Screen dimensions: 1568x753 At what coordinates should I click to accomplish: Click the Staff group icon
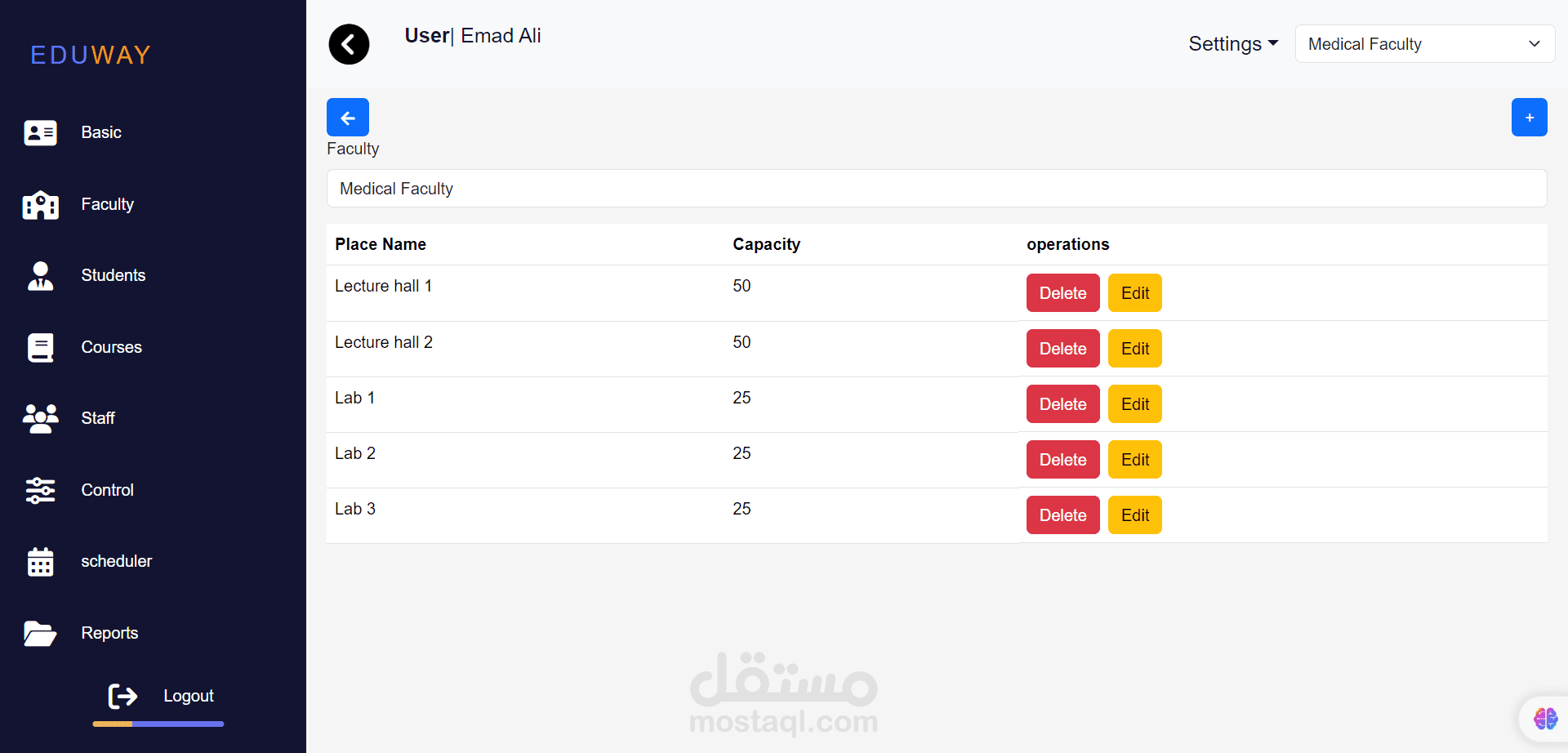[40, 418]
